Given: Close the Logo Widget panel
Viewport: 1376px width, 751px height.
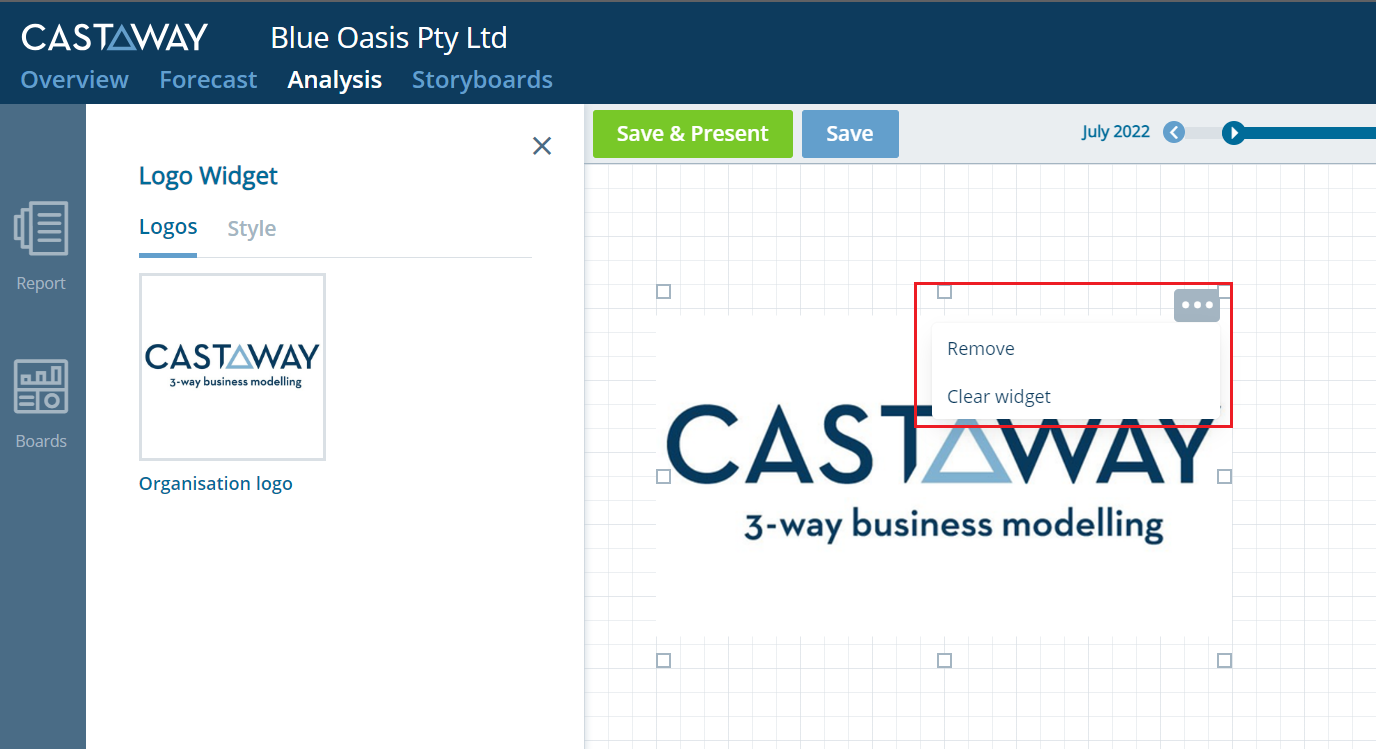Looking at the screenshot, I should click(542, 146).
